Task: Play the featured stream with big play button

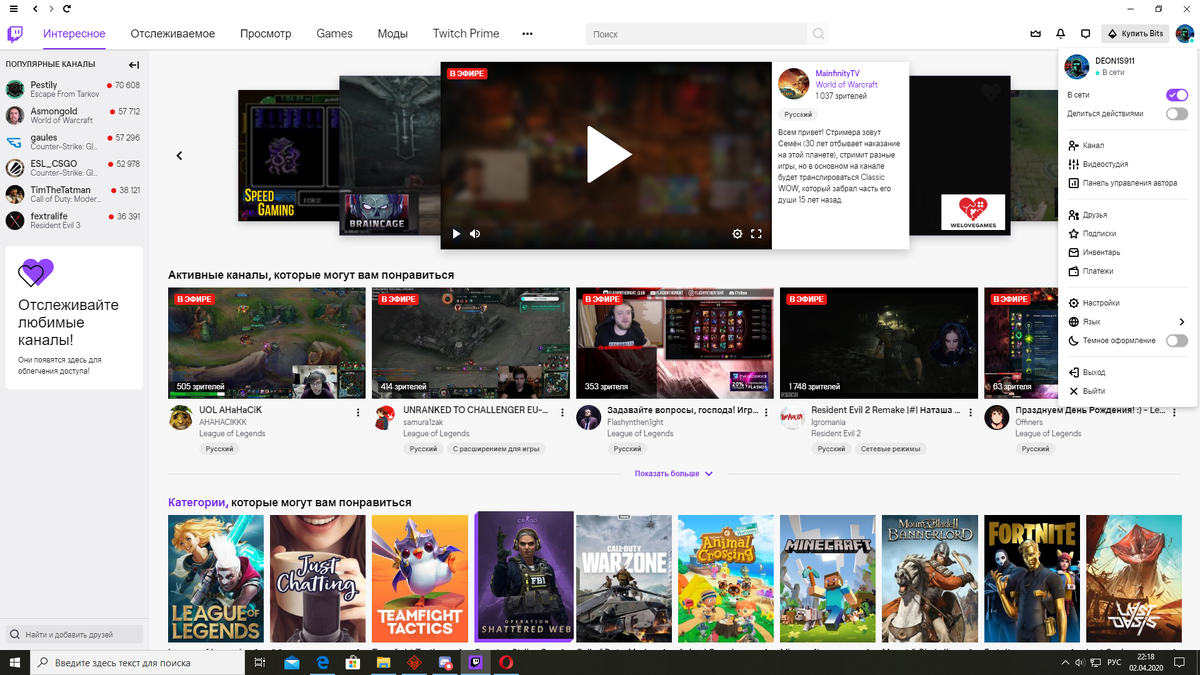Action: tap(608, 155)
